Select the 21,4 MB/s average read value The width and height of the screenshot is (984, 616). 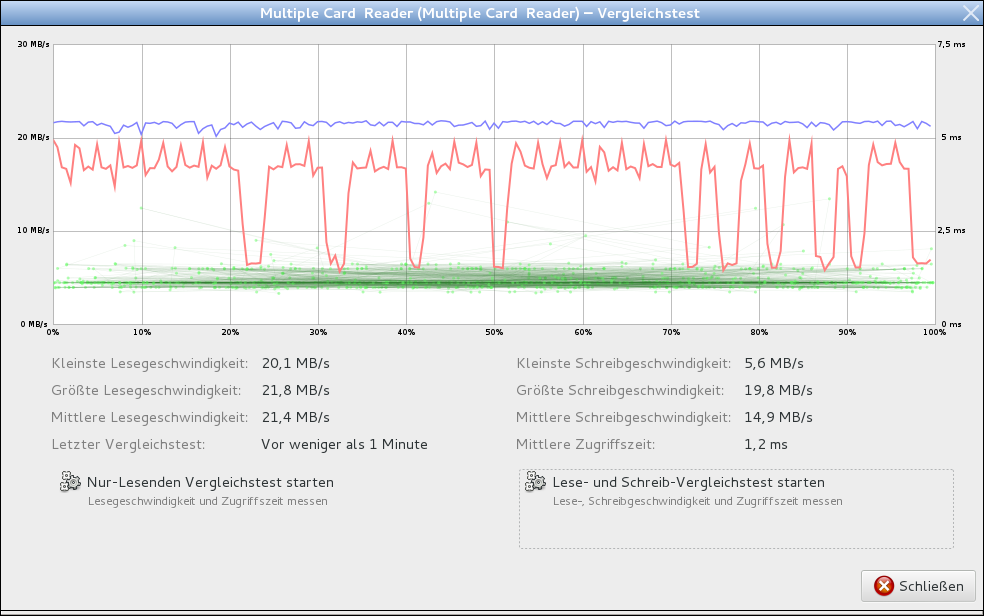(x=295, y=417)
